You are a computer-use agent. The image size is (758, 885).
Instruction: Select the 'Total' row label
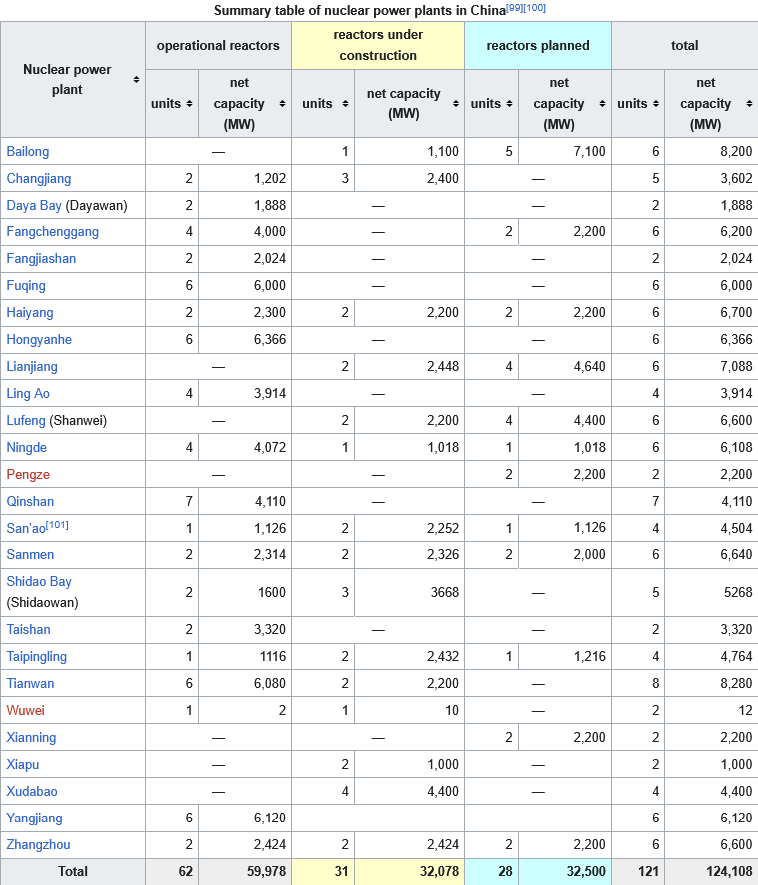(73, 871)
